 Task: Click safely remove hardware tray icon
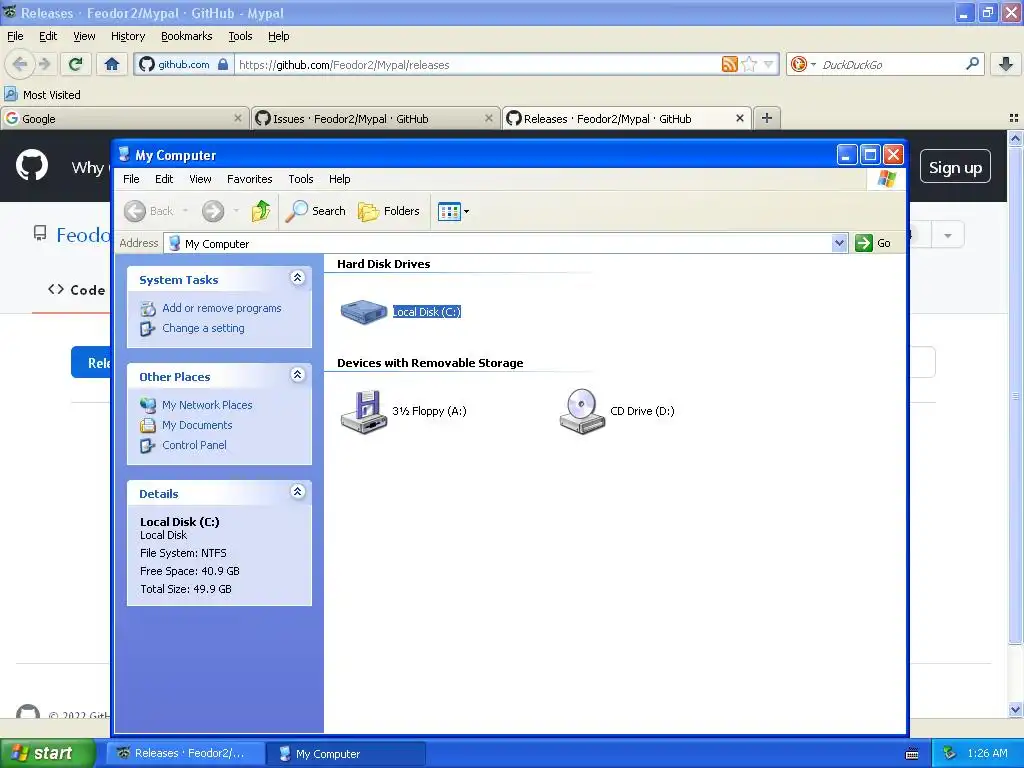click(x=950, y=753)
